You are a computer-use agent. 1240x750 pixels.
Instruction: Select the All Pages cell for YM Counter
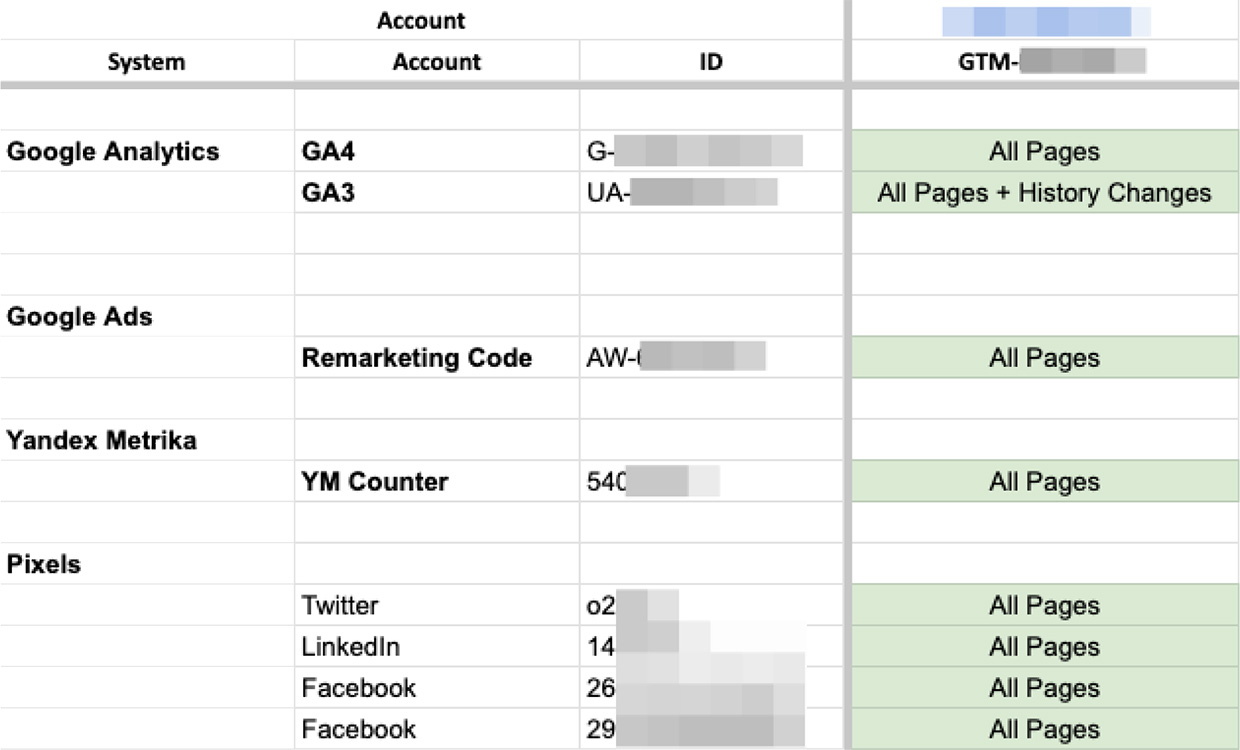click(x=1044, y=482)
